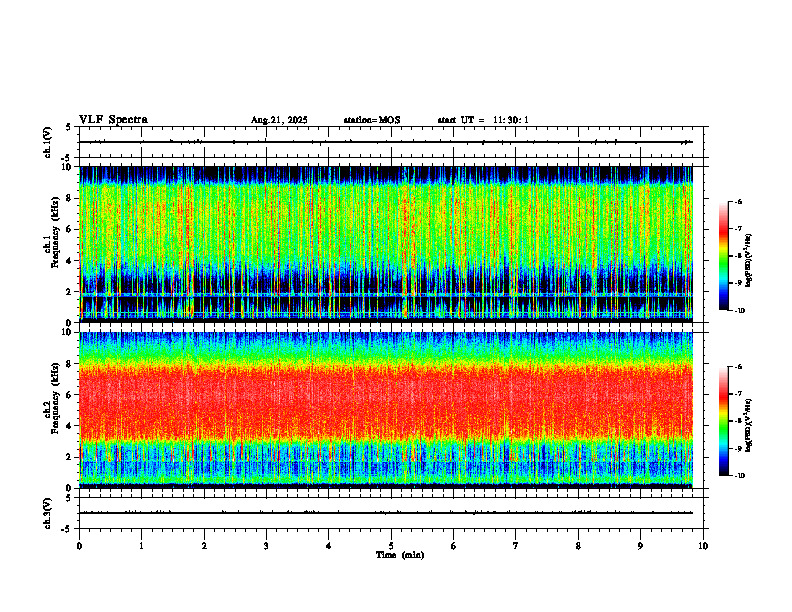Click the ch.1 spectrogram color bar
The image size is (792, 612).
[x=723, y=256]
